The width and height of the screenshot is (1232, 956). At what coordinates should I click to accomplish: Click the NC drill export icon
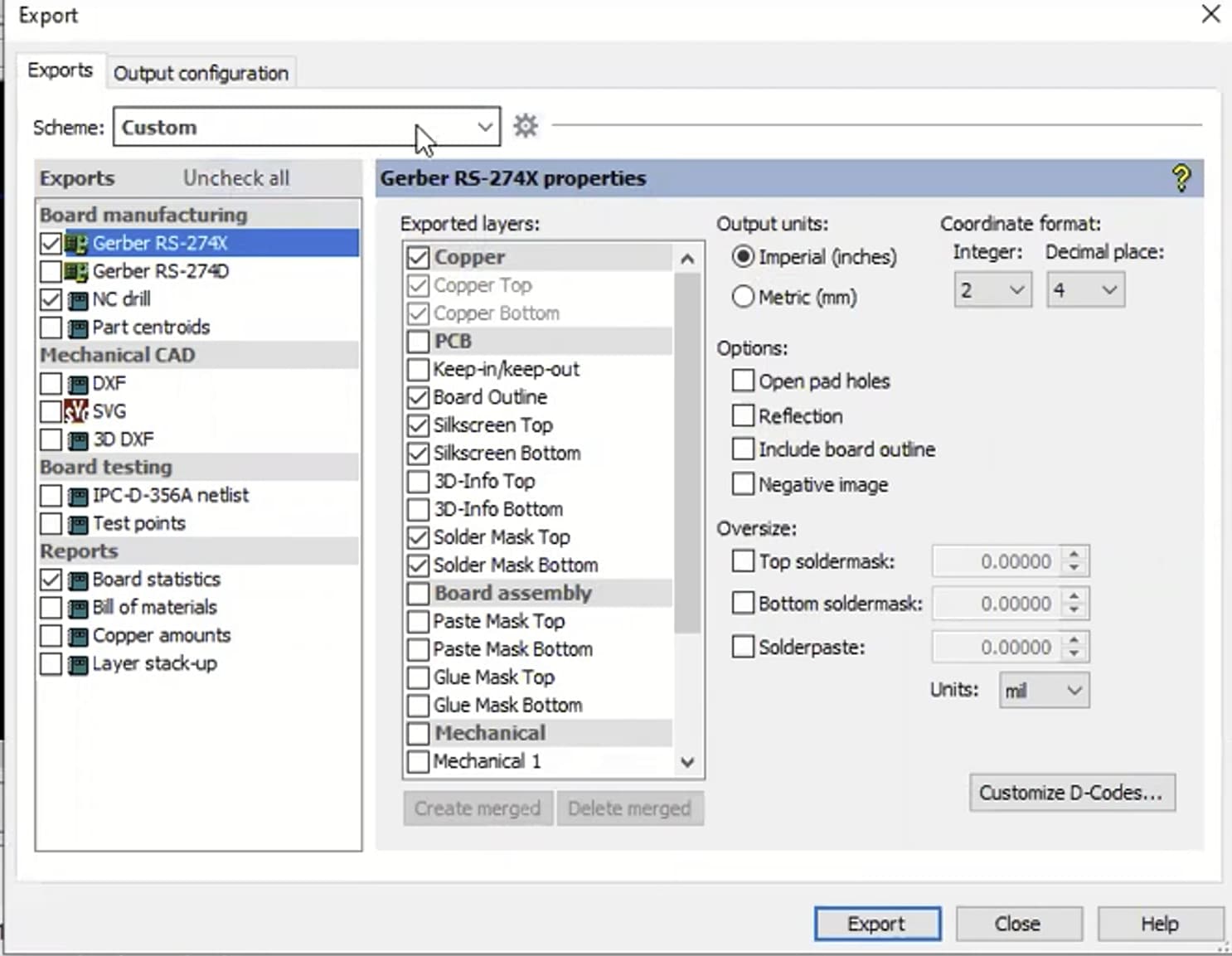tap(77, 299)
